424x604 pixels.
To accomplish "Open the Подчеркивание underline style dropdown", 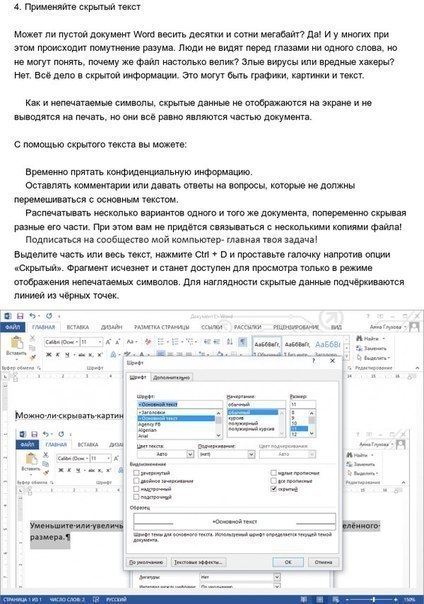I will 251,454.
